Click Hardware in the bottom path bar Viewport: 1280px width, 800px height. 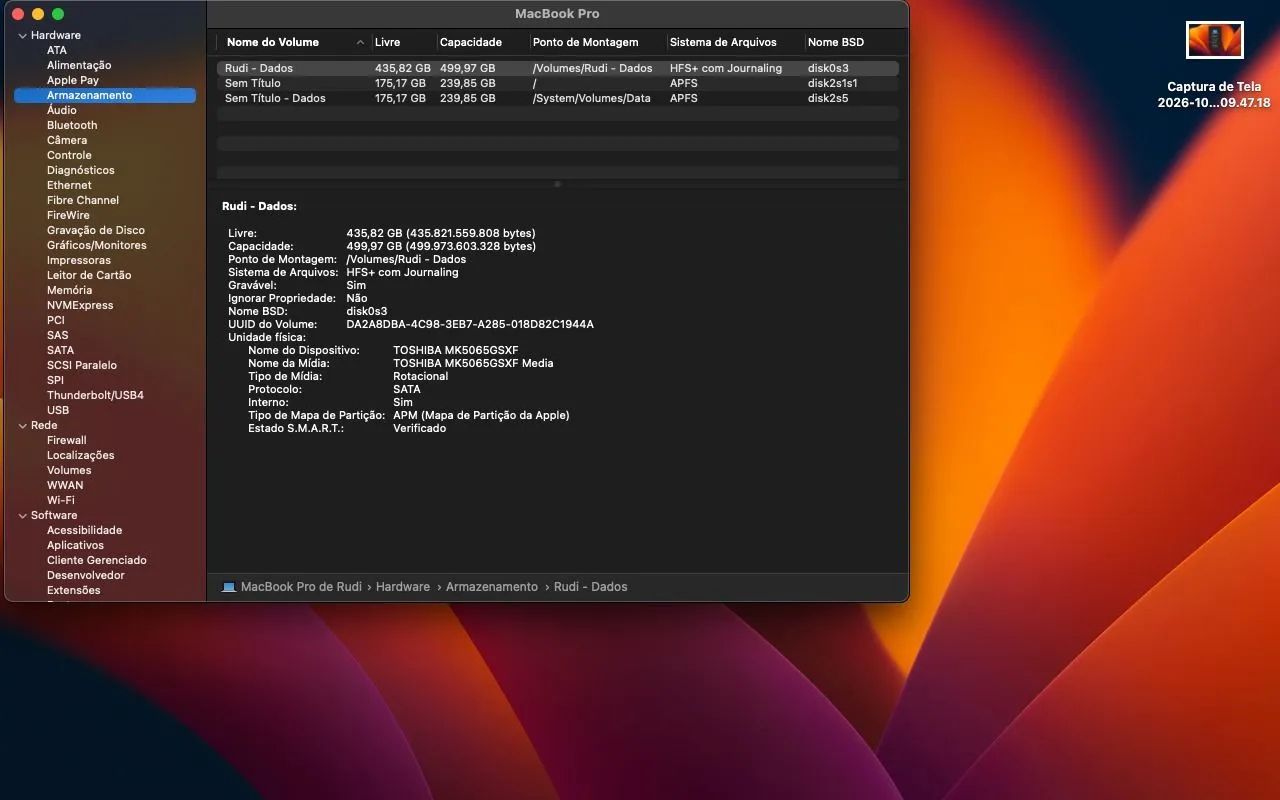(x=403, y=587)
